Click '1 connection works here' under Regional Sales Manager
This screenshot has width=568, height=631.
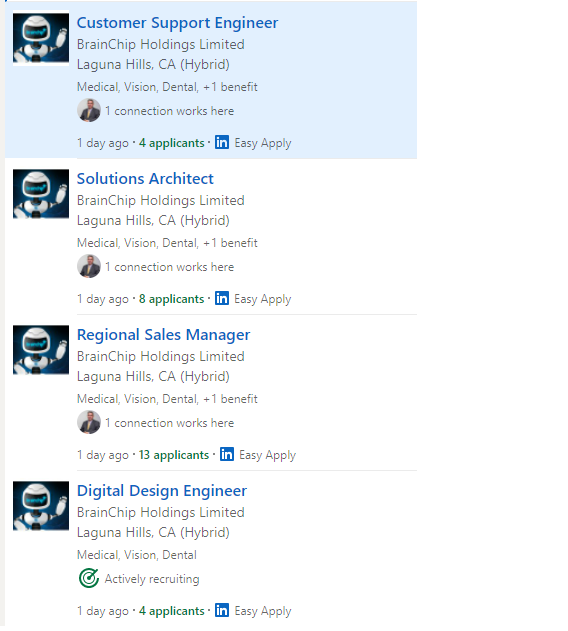pyautogui.click(x=169, y=423)
